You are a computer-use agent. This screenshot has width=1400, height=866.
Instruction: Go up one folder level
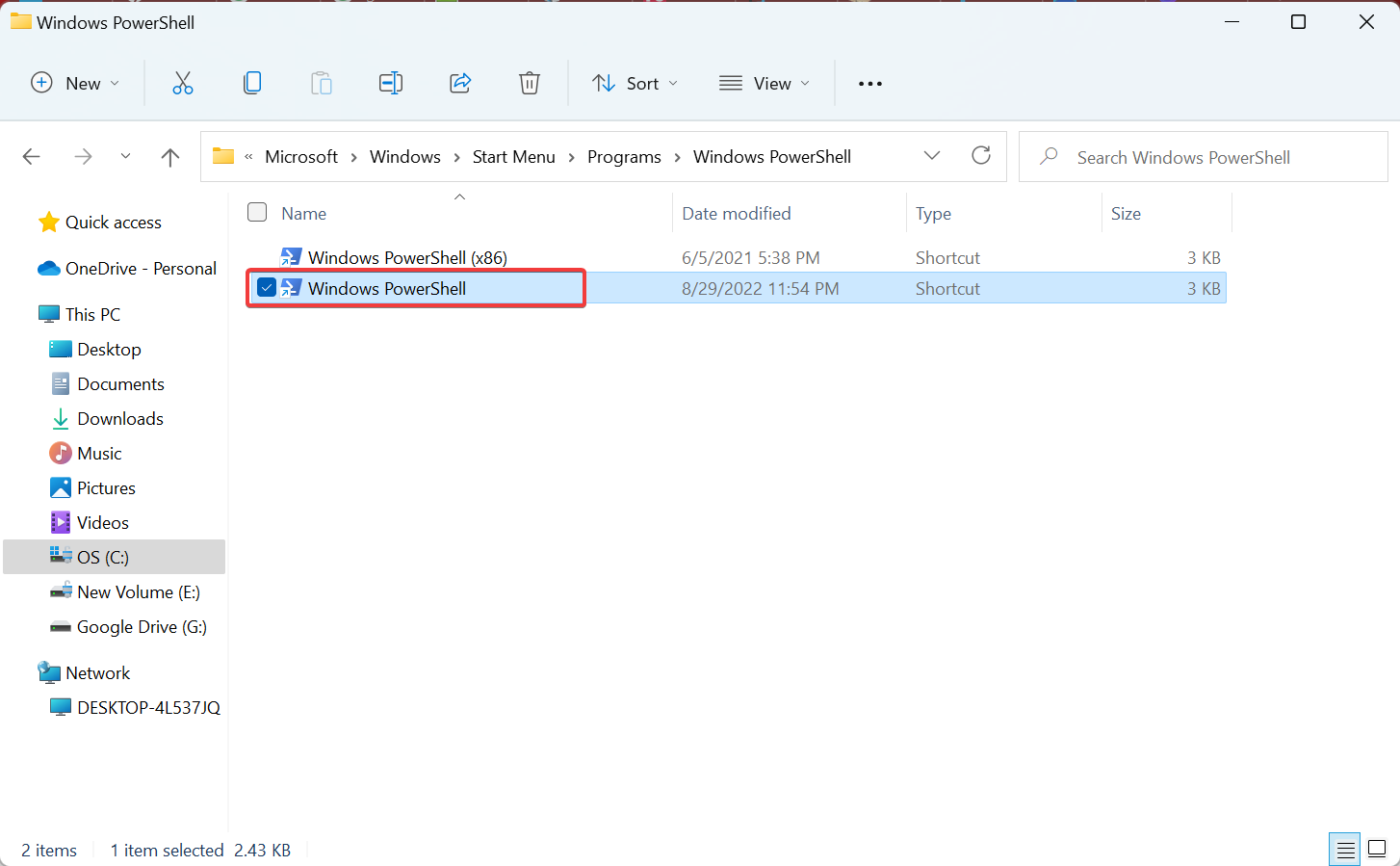coord(170,157)
